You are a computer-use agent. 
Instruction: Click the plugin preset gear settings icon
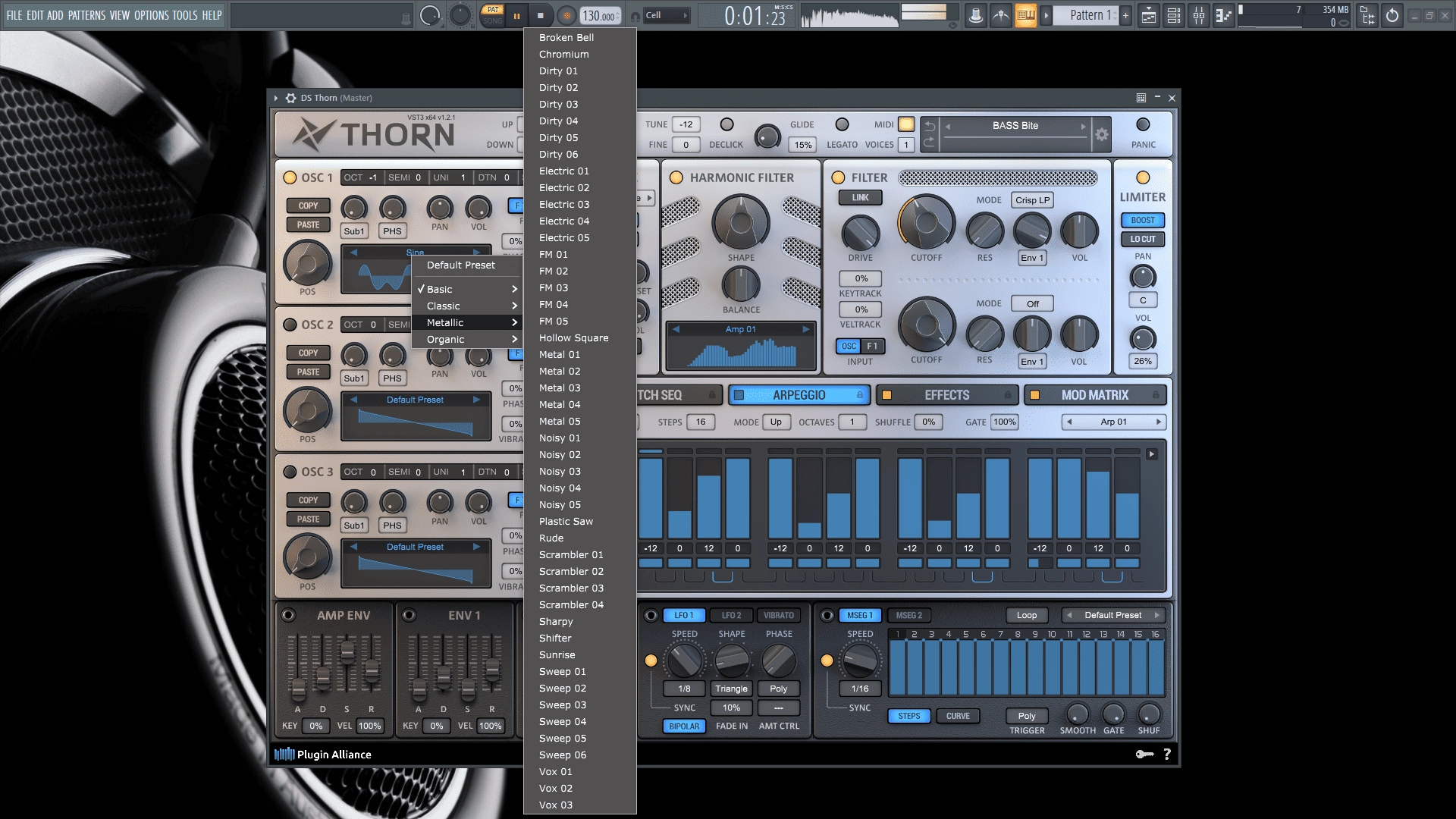point(1101,135)
